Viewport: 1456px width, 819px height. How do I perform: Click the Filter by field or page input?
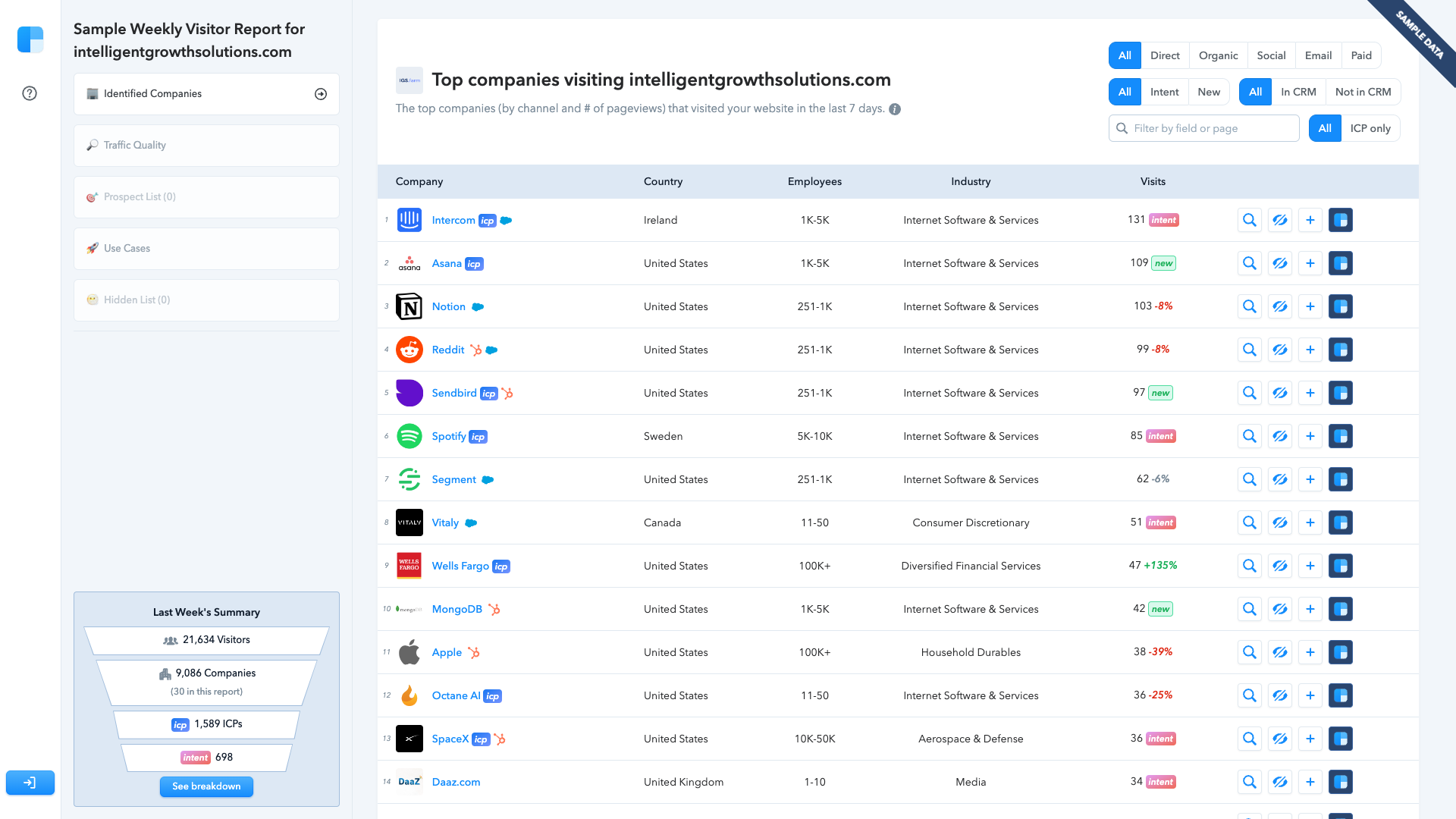click(1204, 128)
